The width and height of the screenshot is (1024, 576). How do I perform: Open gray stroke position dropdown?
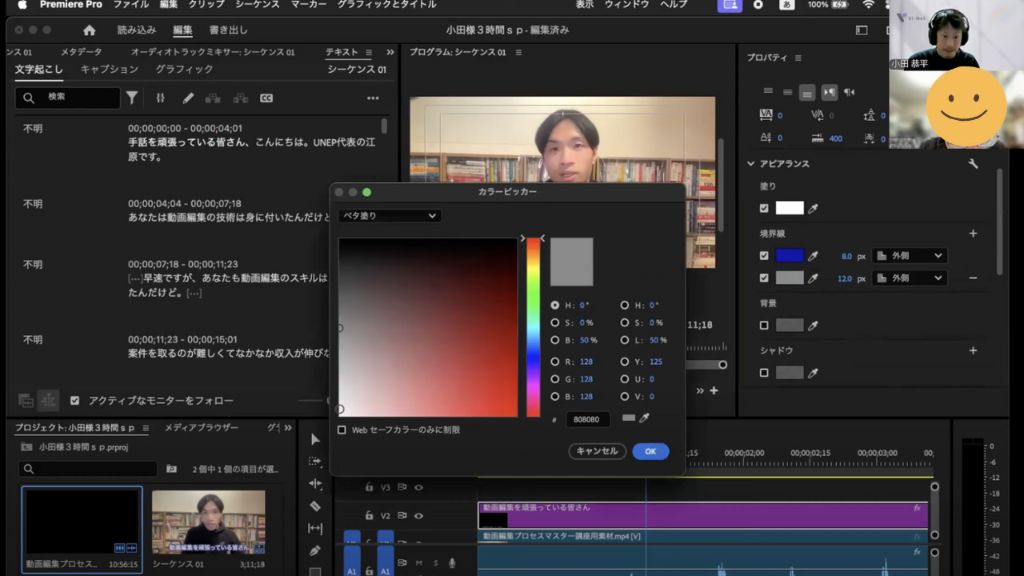pos(909,278)
